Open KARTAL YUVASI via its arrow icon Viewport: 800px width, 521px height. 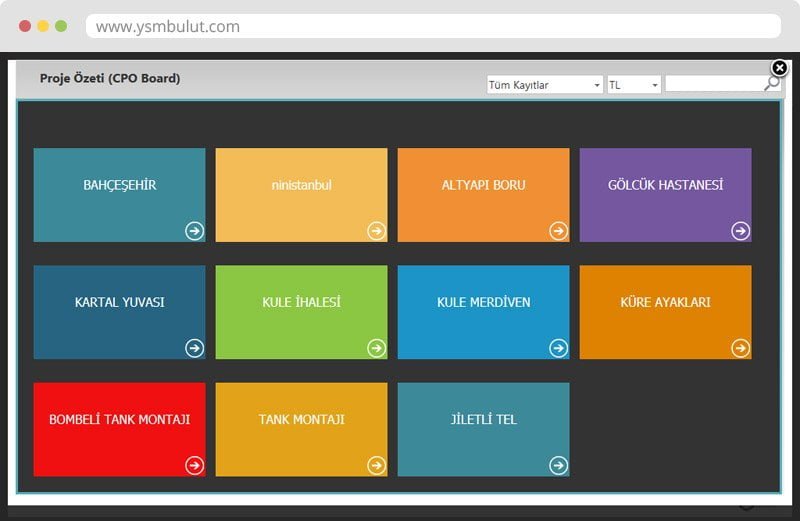[x=194, y=348]
